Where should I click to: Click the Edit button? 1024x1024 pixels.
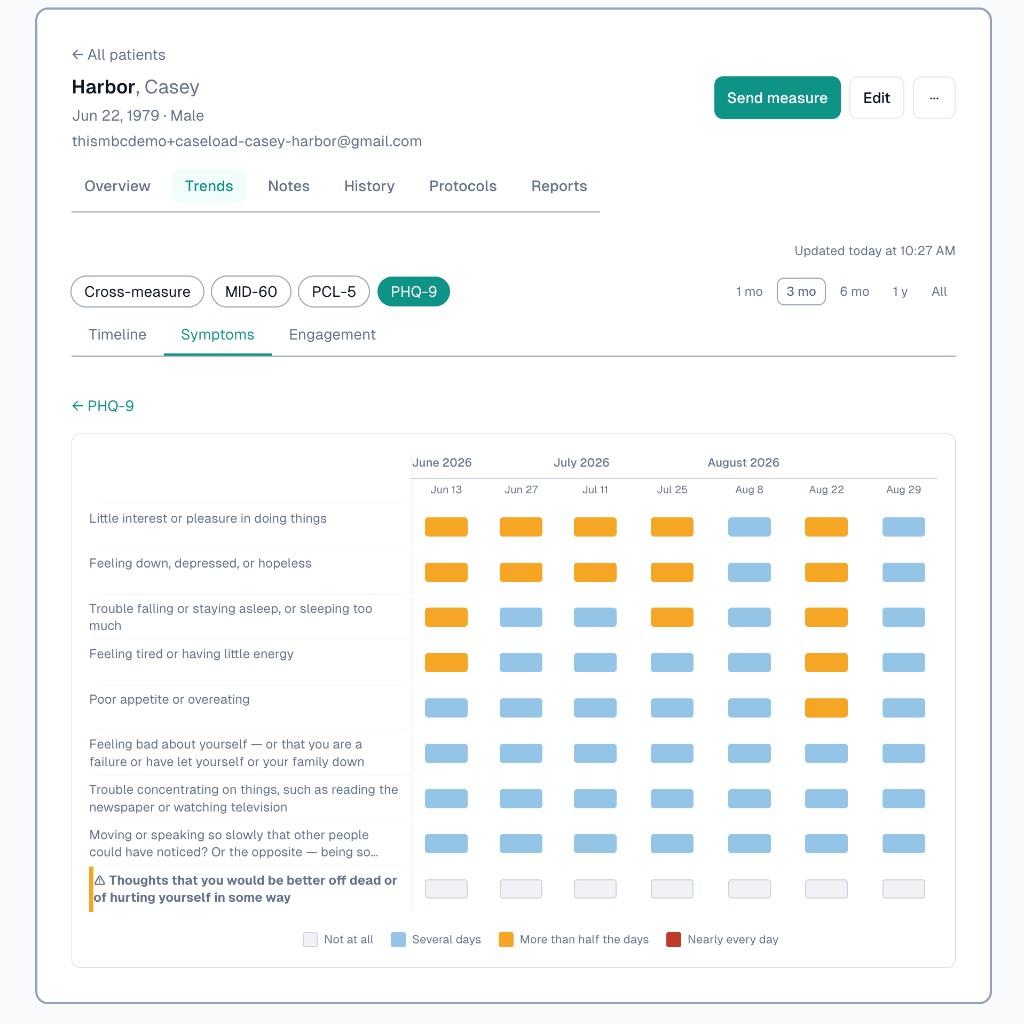[876, 98]
